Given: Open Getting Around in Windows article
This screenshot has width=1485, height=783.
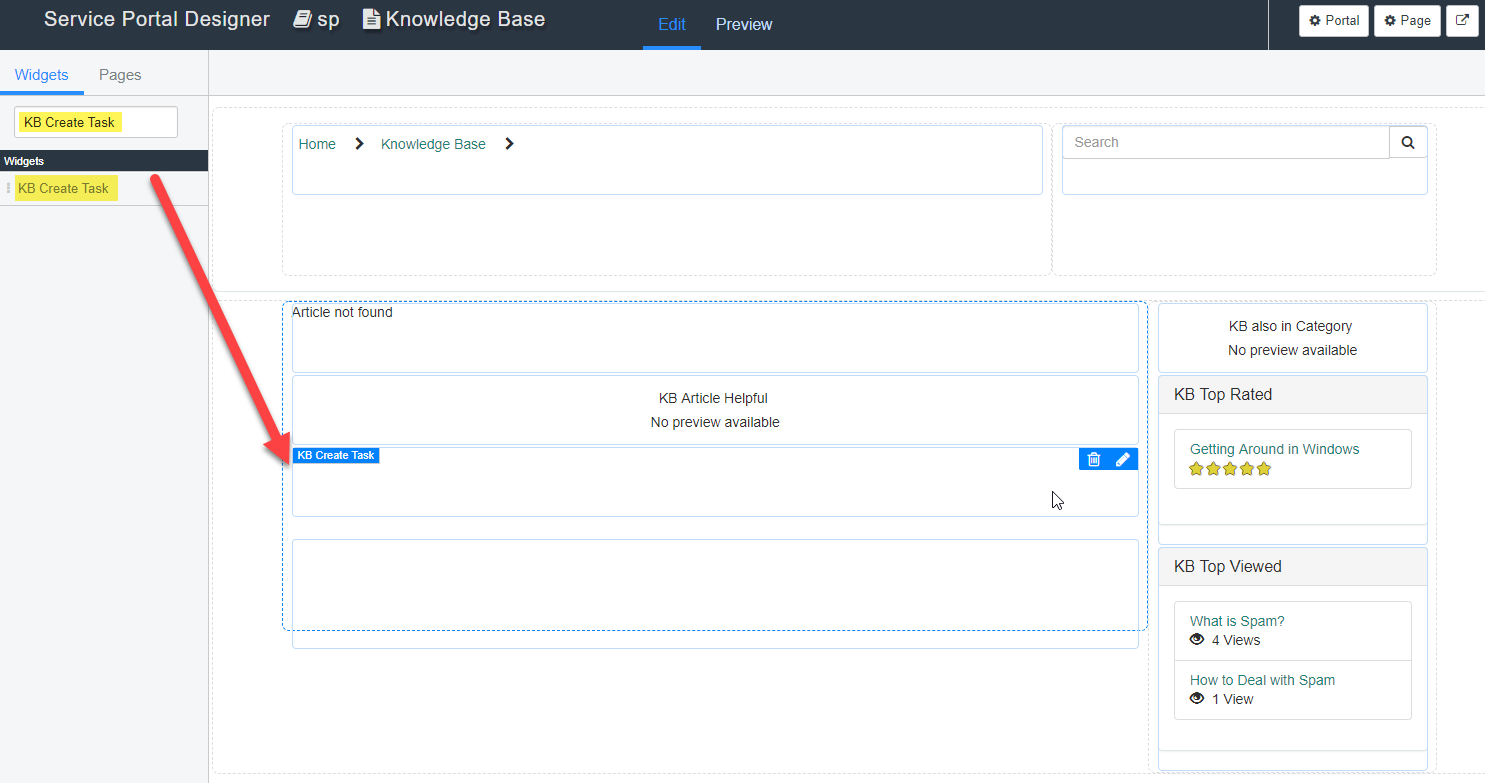Looking at the screenshot, I should pyautogui.click(x=1274, y=449).
